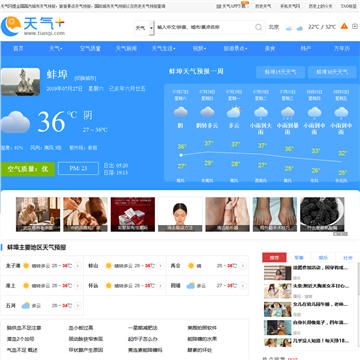Open 空气质量 in the navigation bar
The height and width of the screenshot is (360, 360).
pyautogui.click(x=90, y=49)
